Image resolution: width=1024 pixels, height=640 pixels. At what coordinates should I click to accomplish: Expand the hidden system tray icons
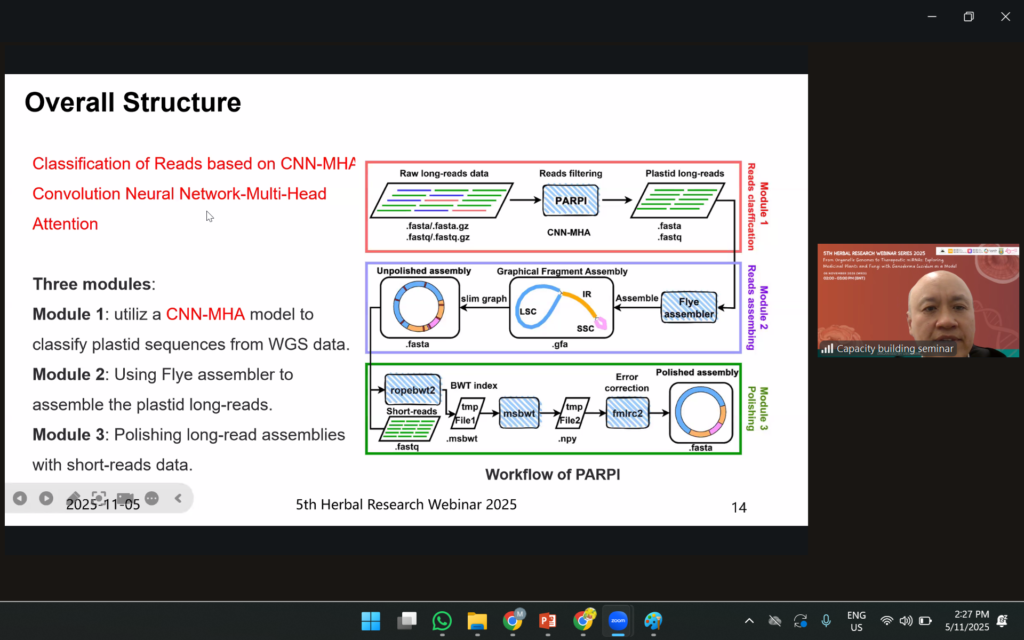749,621
